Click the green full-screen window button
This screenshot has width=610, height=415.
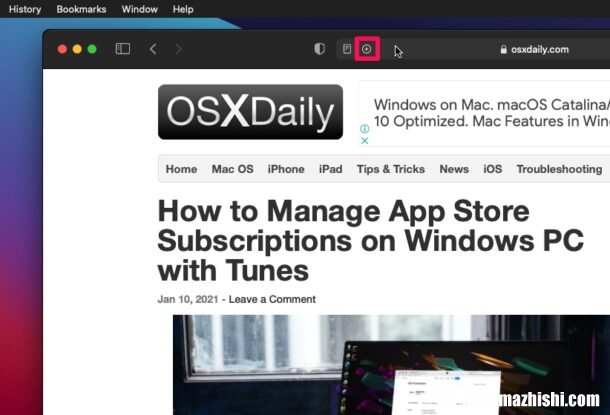[92, 49]
